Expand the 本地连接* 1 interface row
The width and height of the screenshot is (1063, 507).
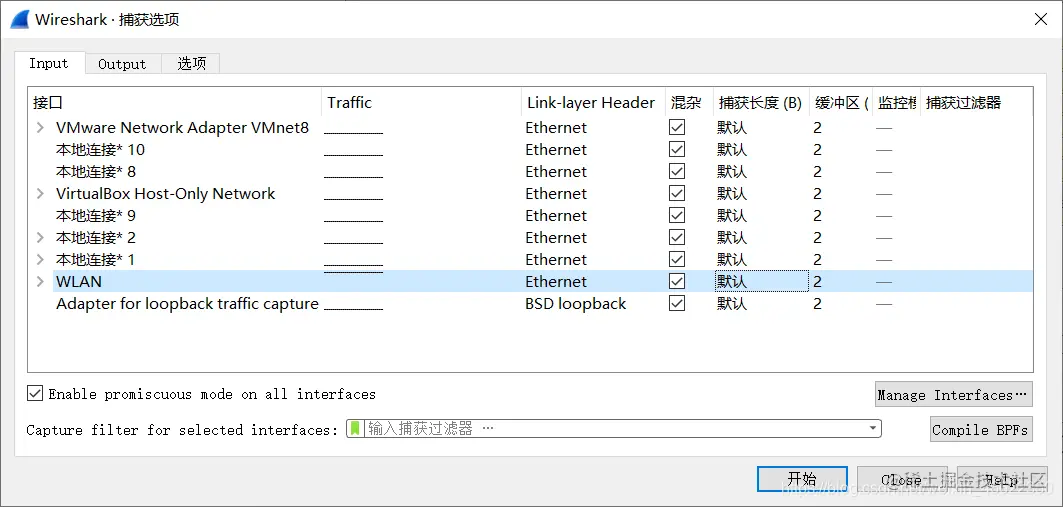pos(41,260)
